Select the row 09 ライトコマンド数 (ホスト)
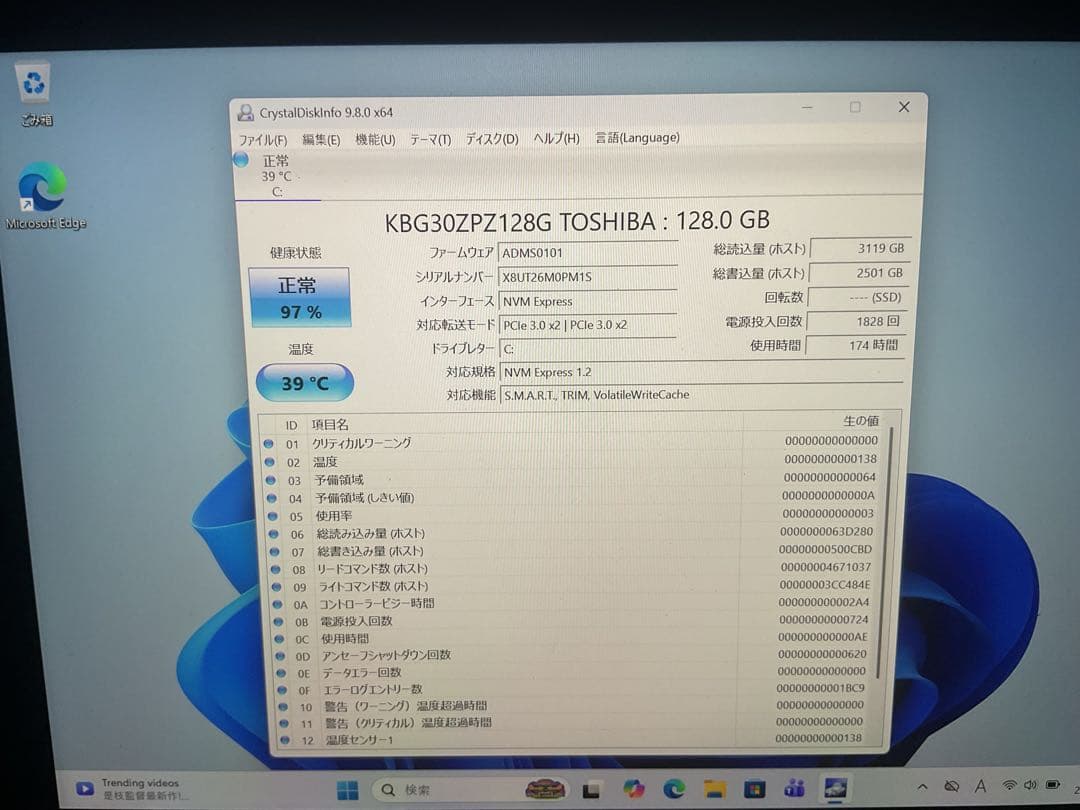Viewport: 1080px width, 810px height. pos(571,586)
